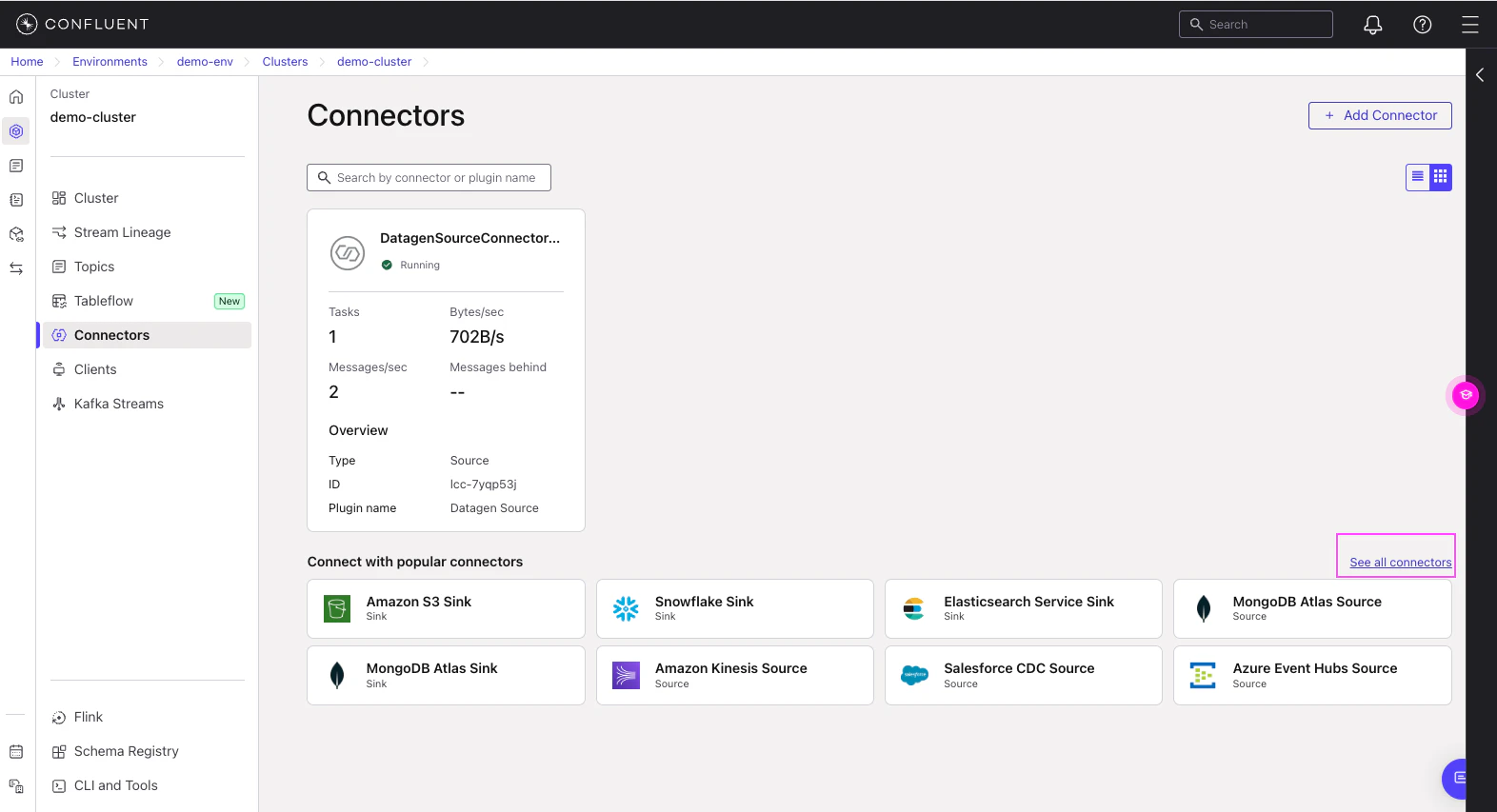Switch to grid view of connectors

(1440, 177)
